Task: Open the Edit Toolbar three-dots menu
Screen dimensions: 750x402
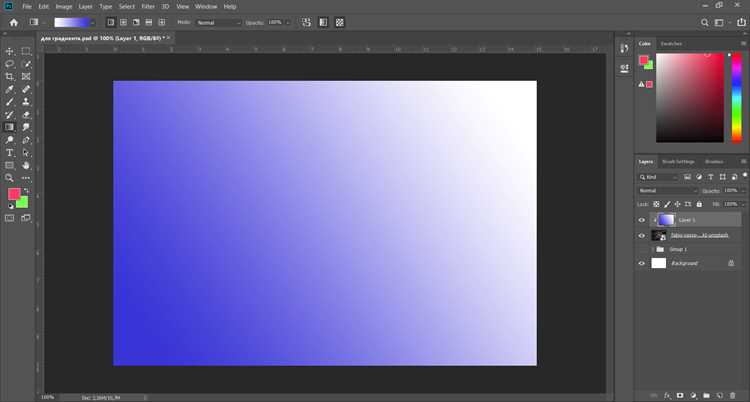Action: tap(26, 178)
